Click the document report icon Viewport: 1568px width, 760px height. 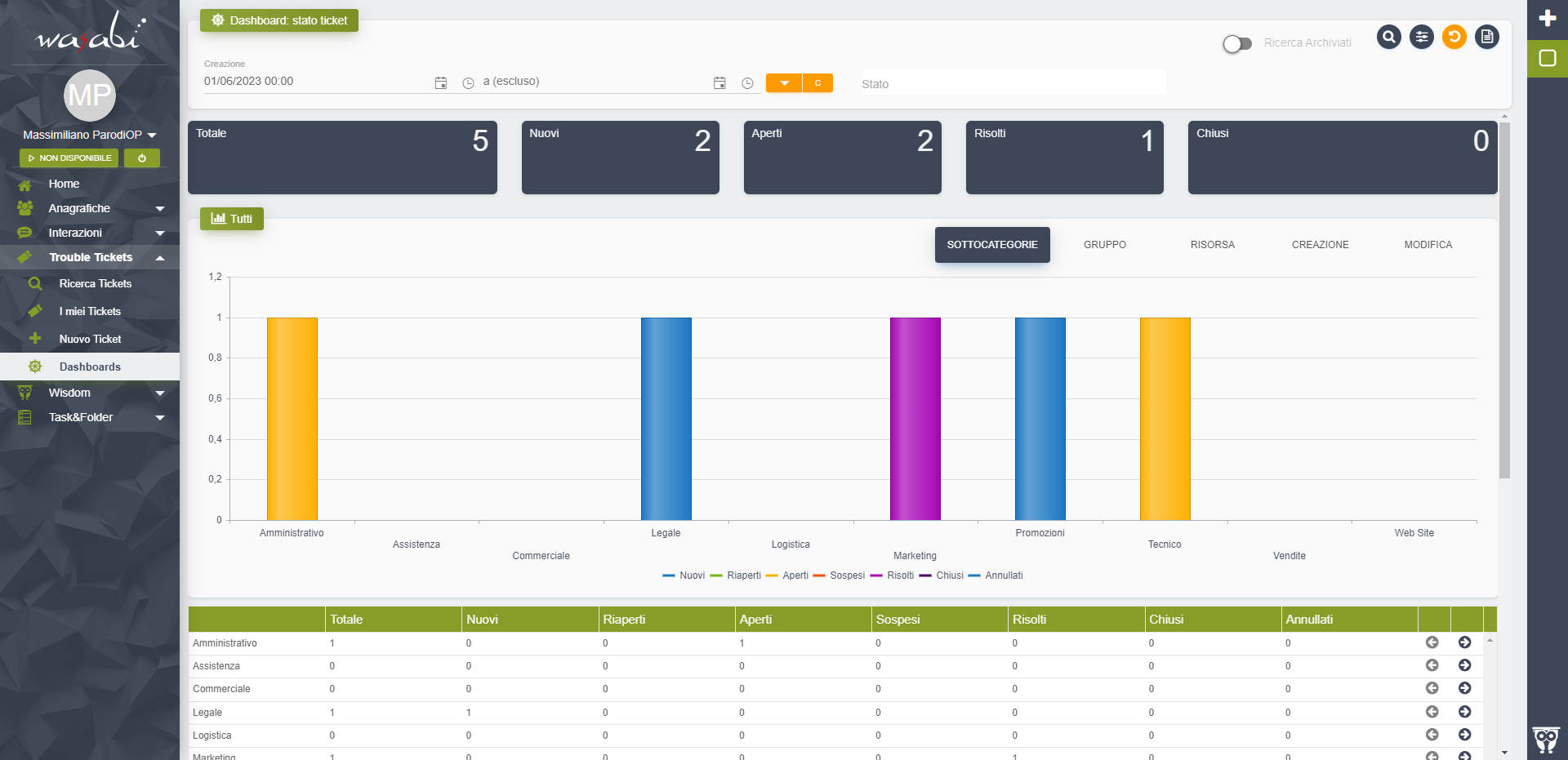1486,37
